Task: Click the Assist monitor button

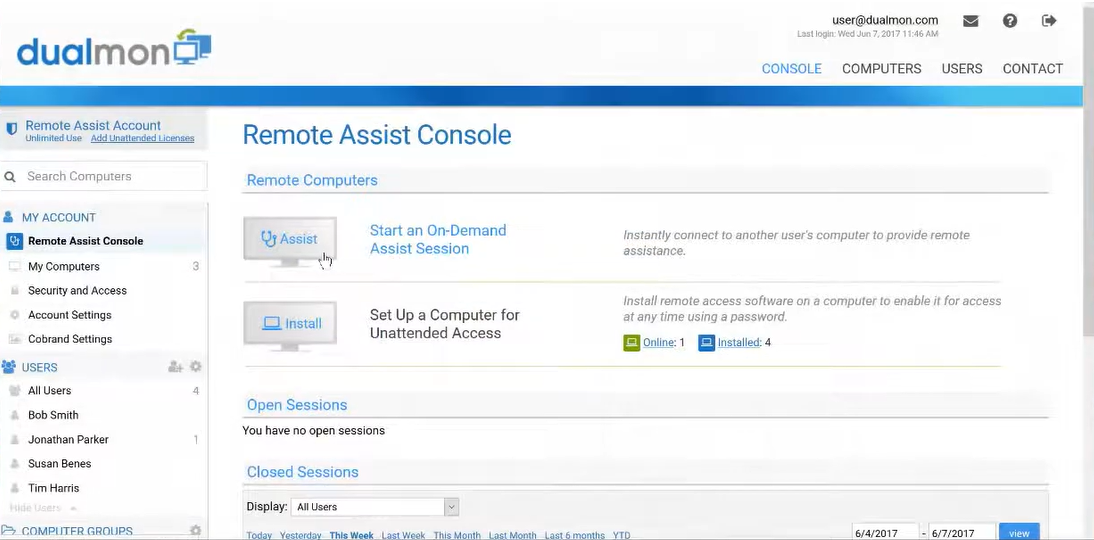Action: click(290, 241)
